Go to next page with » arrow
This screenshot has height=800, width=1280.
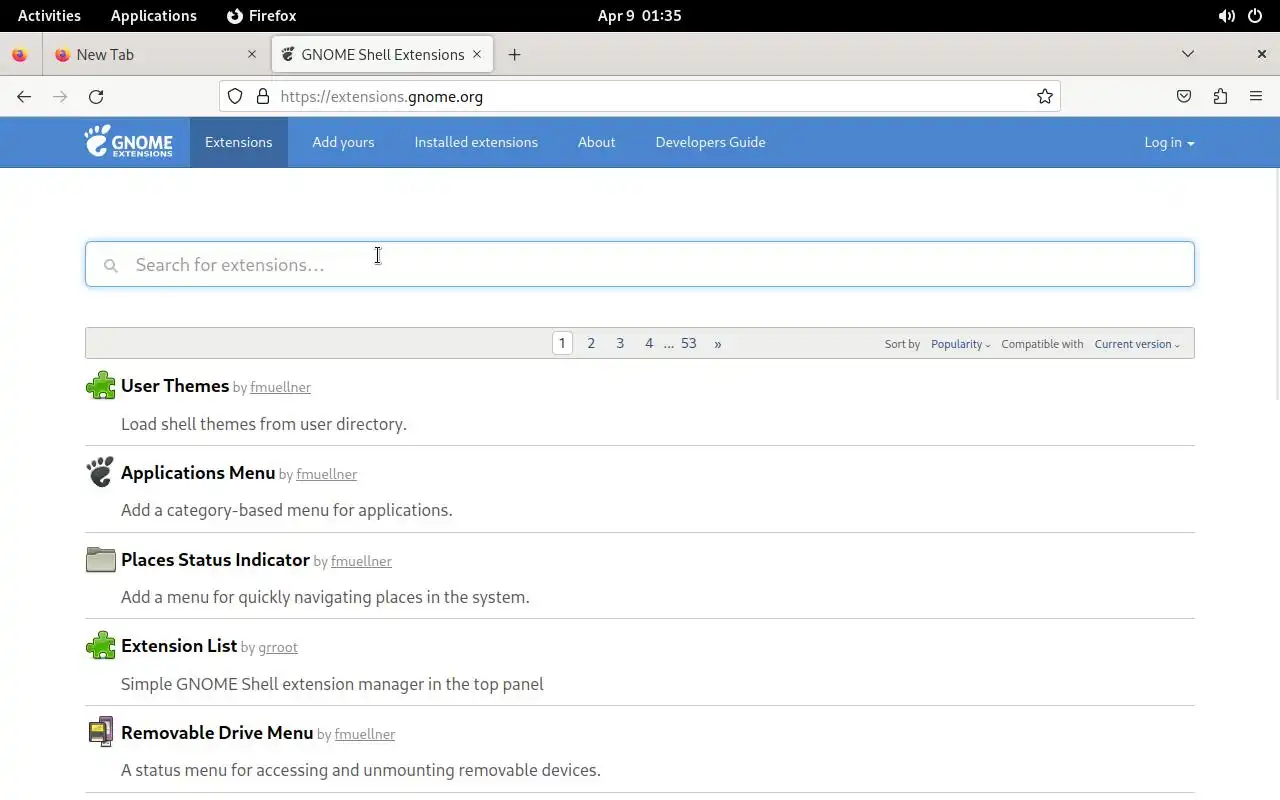[717, 343]
